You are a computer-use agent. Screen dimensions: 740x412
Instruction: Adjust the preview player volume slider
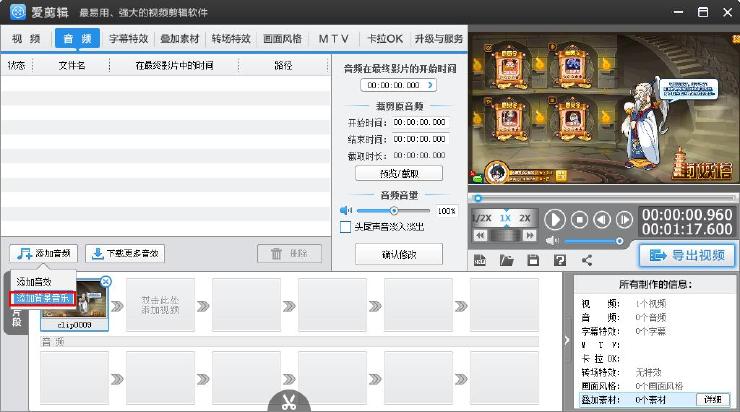coord(619,241)
